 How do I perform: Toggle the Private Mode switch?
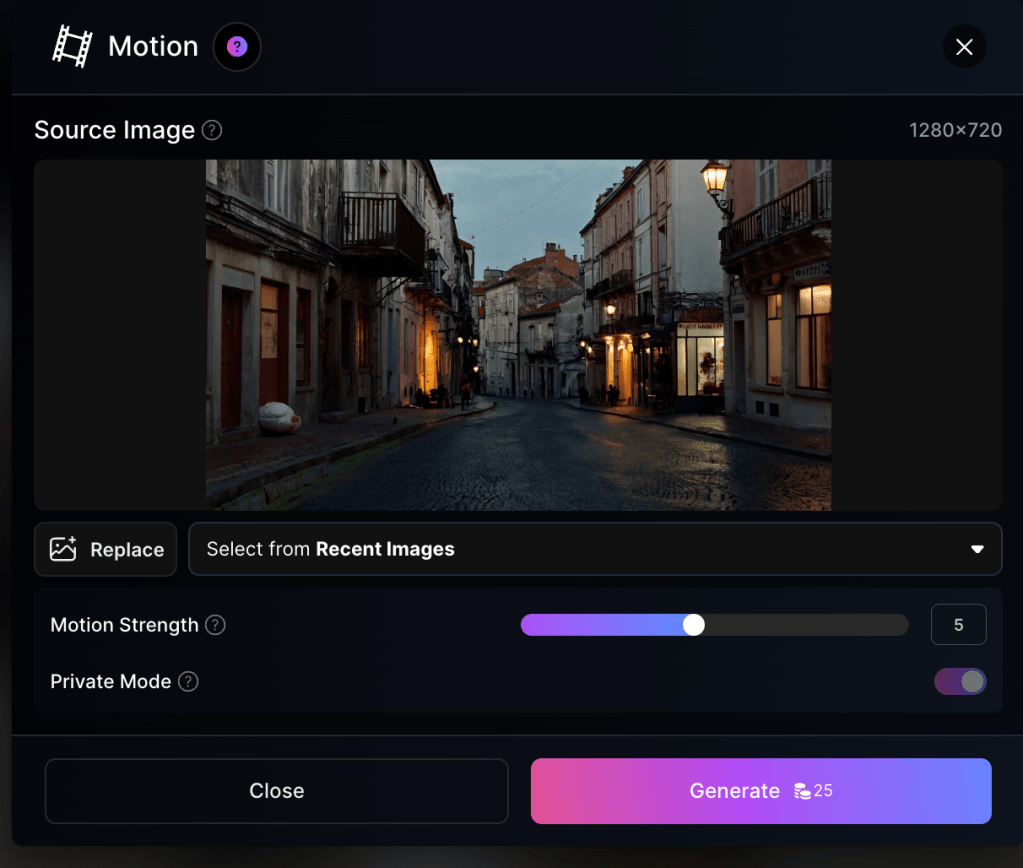point(960,682)
